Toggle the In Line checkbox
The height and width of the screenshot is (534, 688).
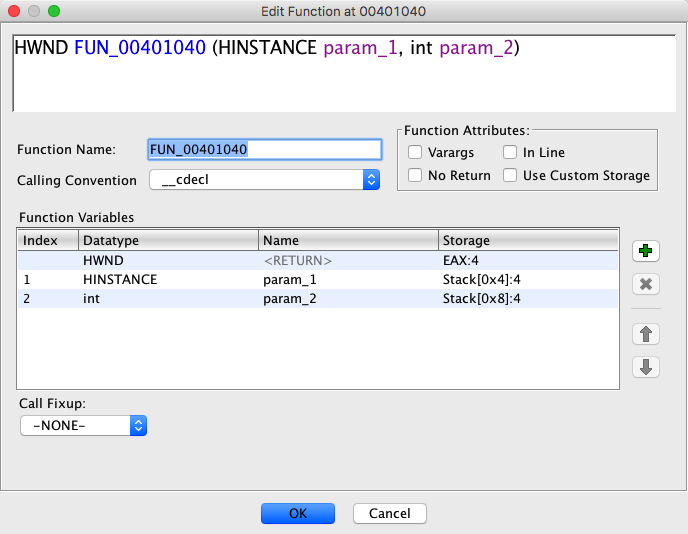coord(510,153)
